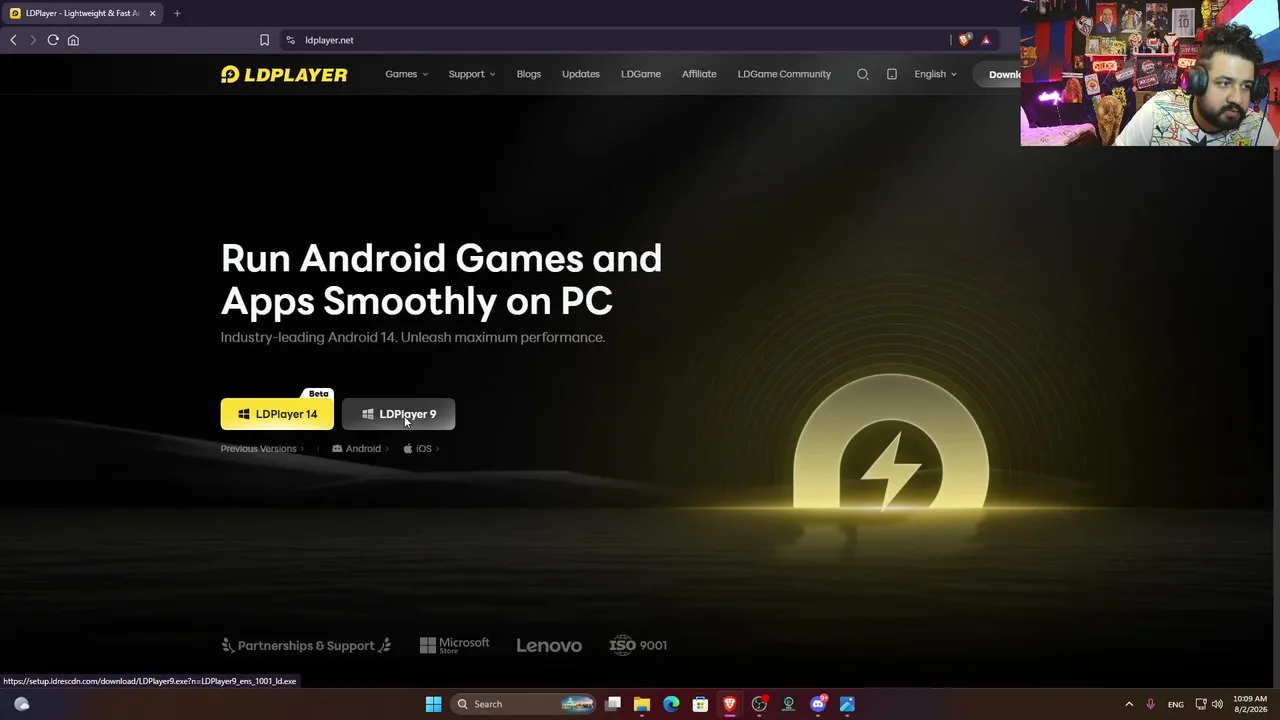Click the browser forward arrow
1280x720 pixels.
tap(32, 40)
